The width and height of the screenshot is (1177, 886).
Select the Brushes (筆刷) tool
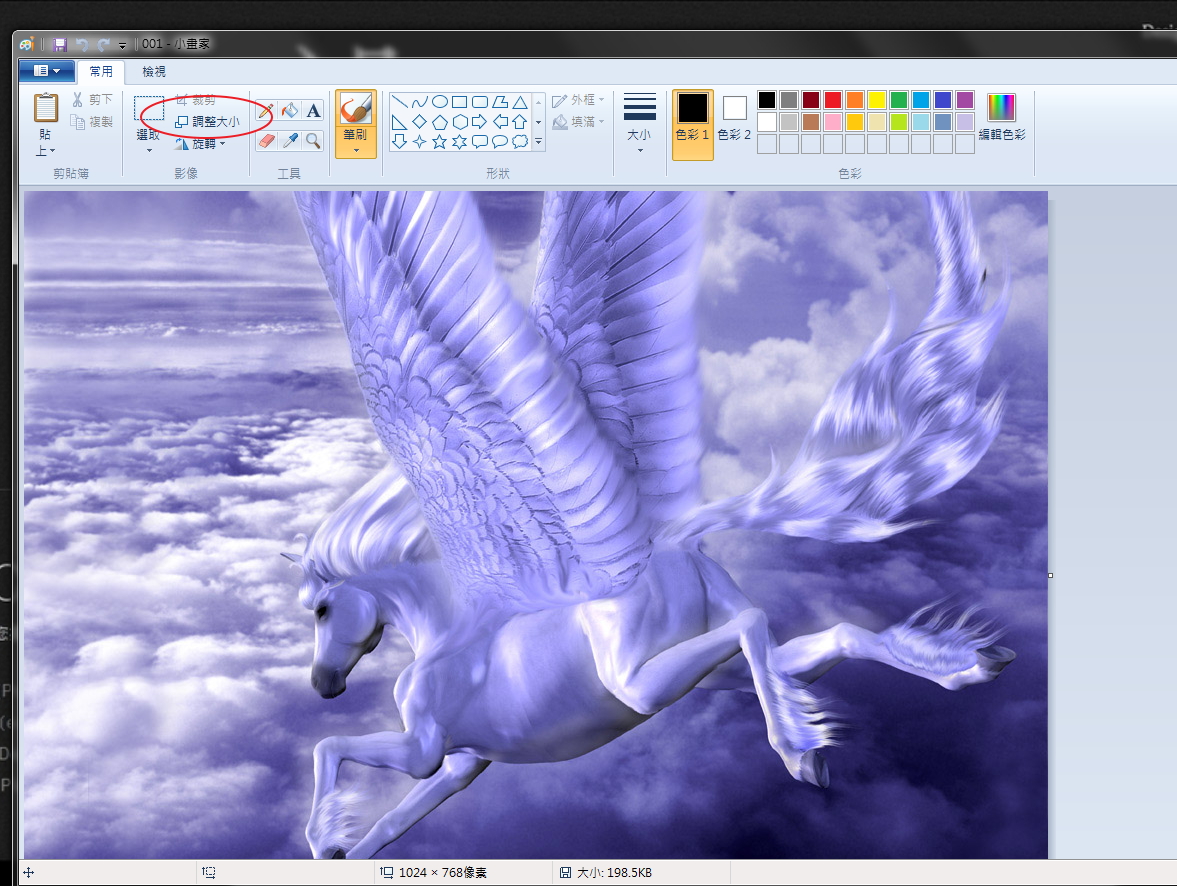[x=356, y=124]
